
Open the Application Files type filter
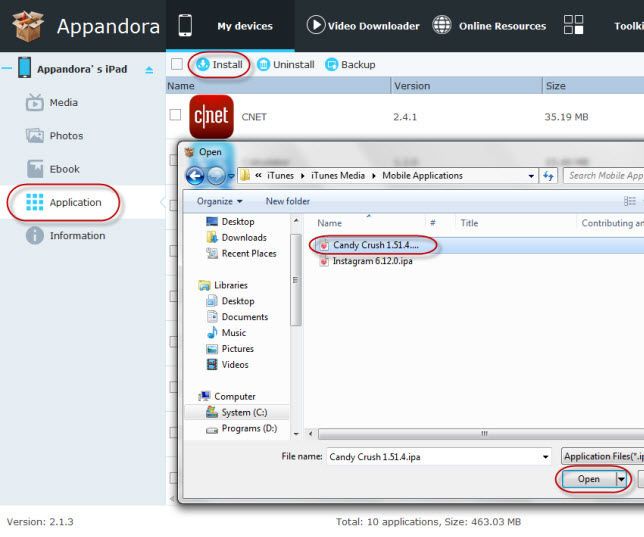pyautogui.click(x=603, y=456)
